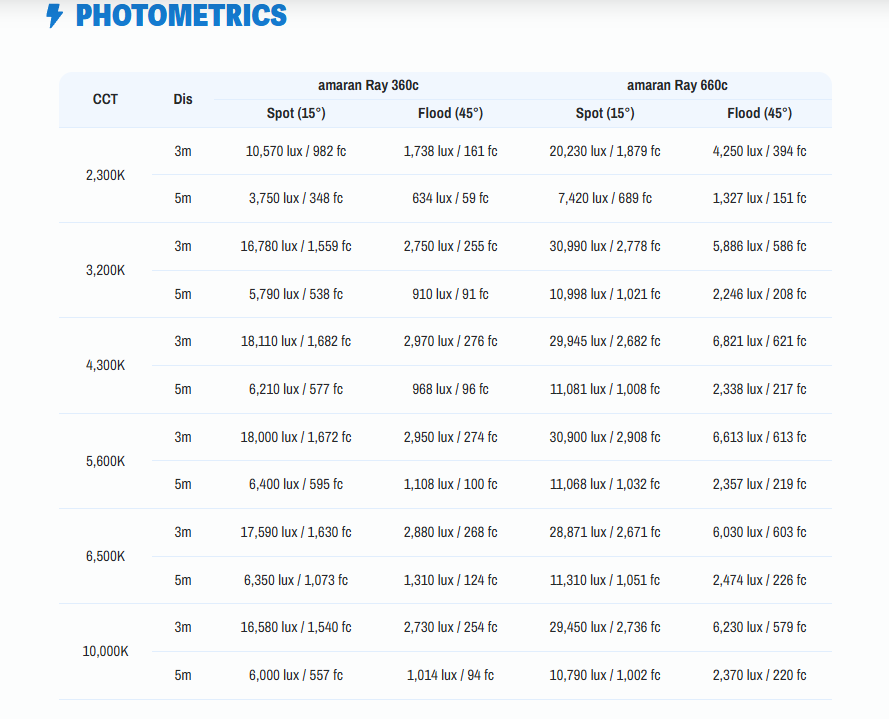This screenshot has height=719, width=889.
Task: Click the 3,200K row label
Action: tap(105, 270)
